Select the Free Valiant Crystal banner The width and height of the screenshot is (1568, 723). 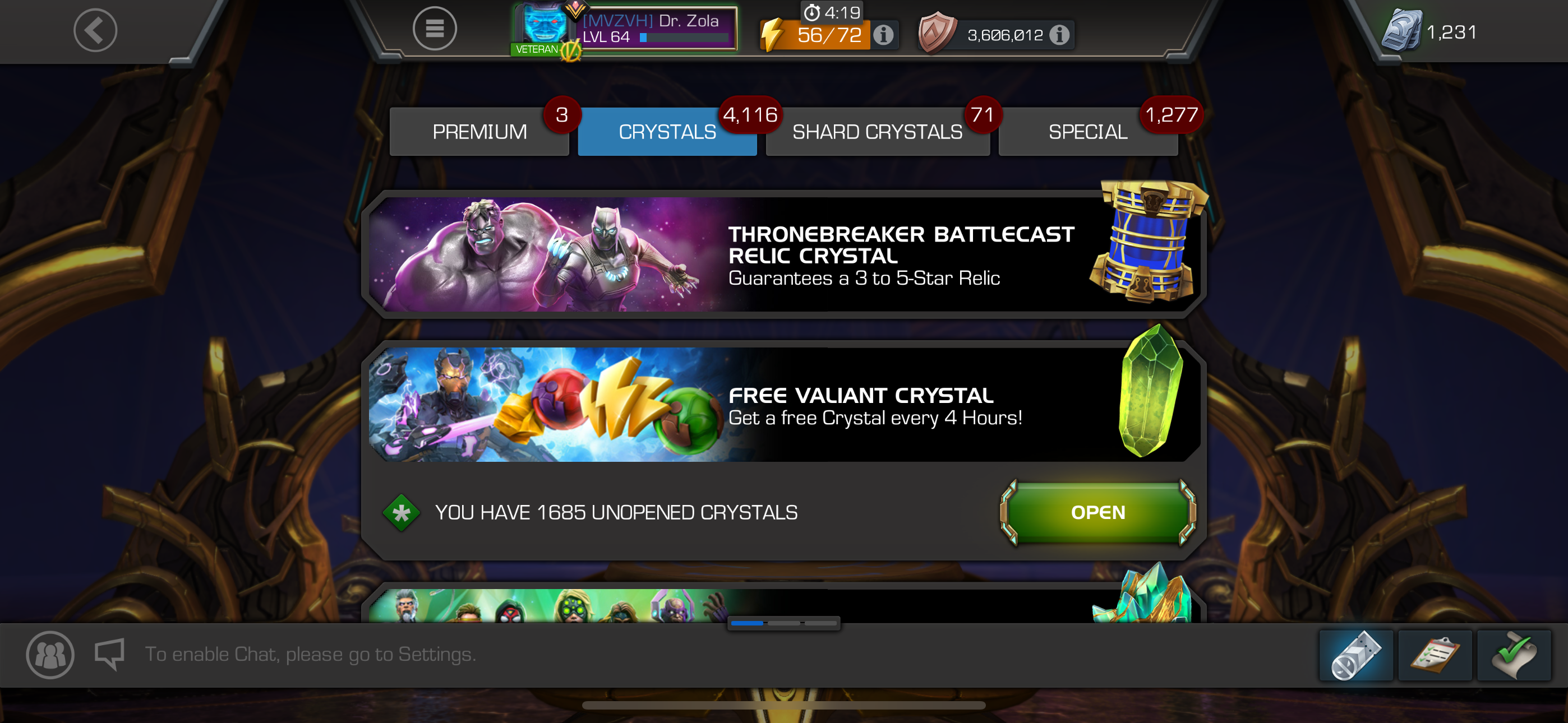pyautogui.click(x=784, y=404)
